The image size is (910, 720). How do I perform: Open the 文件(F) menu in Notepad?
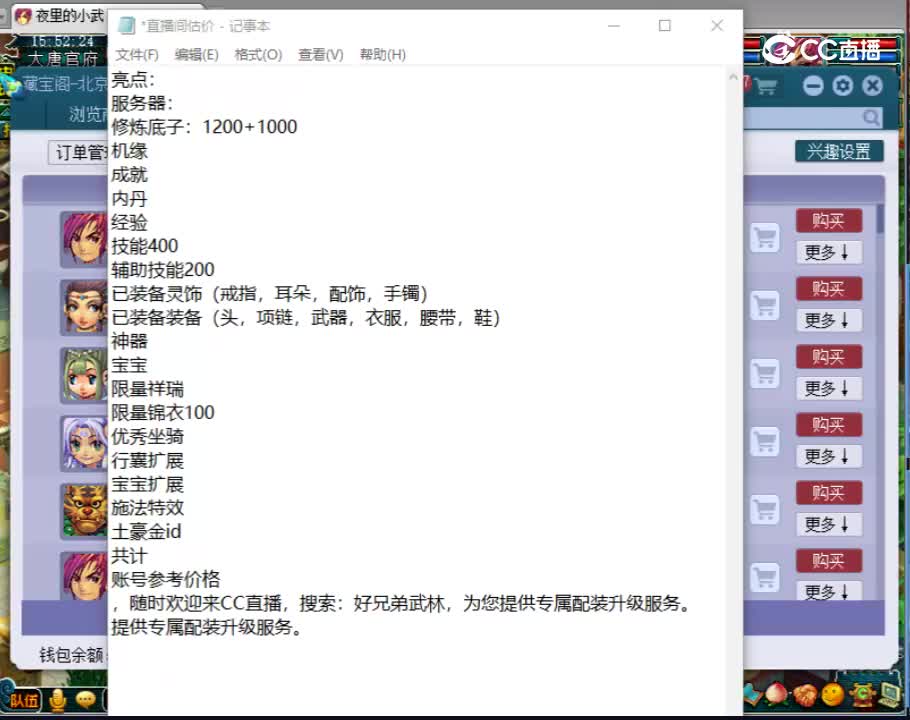point(136,55)
